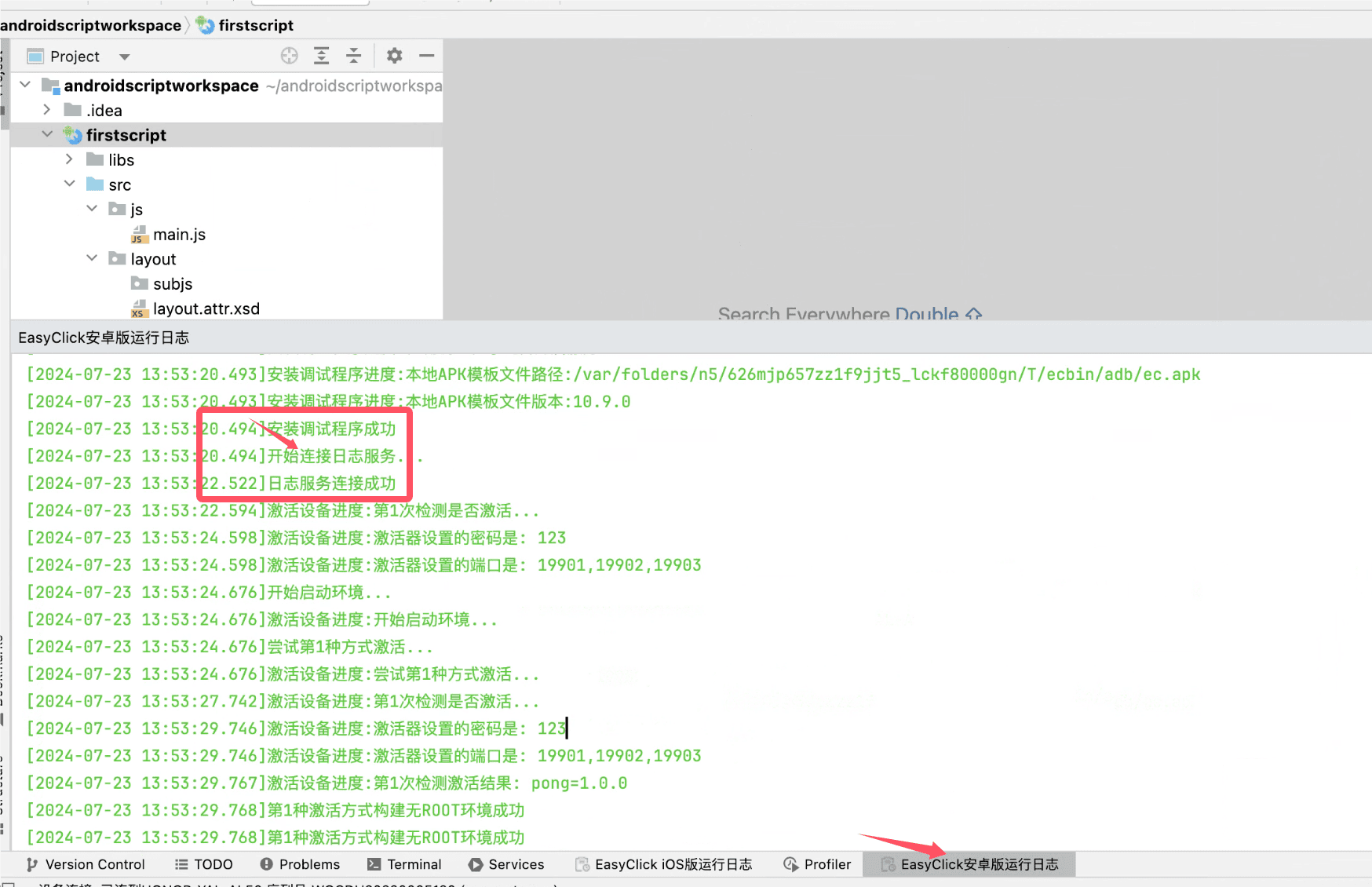This screenshot has height=887, width=1372.
Task: Click the Profiler icon
Action: click(791, 864)
